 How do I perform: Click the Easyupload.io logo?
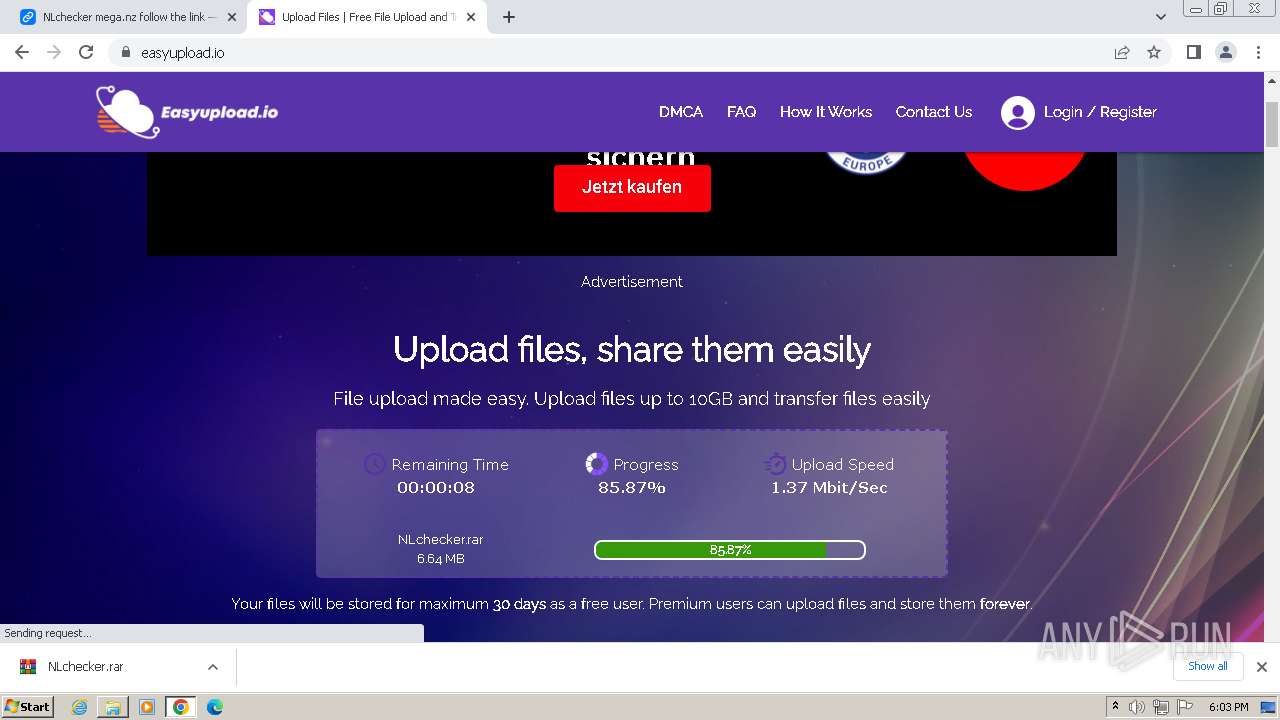click(x=187, y=111)
